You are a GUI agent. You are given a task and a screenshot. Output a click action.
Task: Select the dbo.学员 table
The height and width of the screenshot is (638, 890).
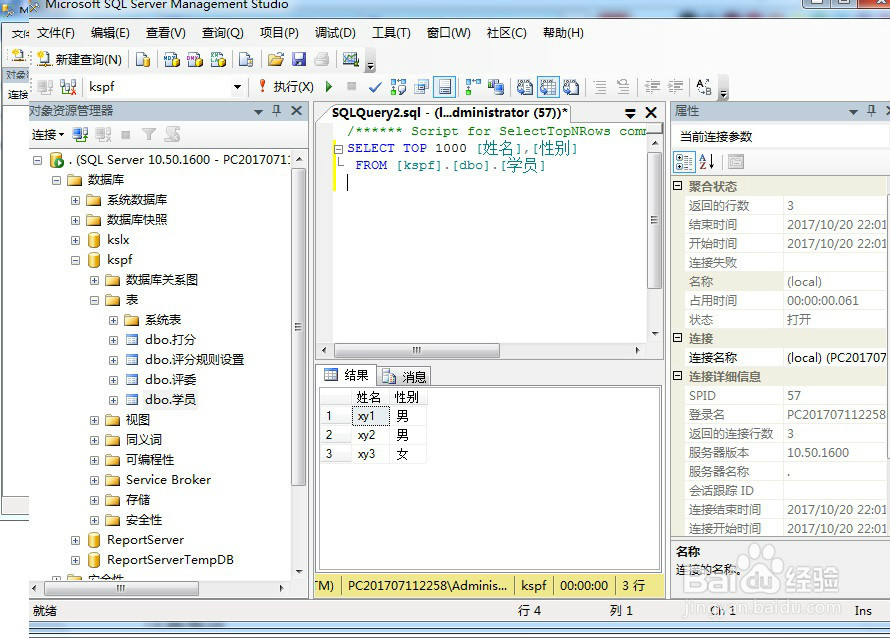pyautogui.click(x=170, y=400)
